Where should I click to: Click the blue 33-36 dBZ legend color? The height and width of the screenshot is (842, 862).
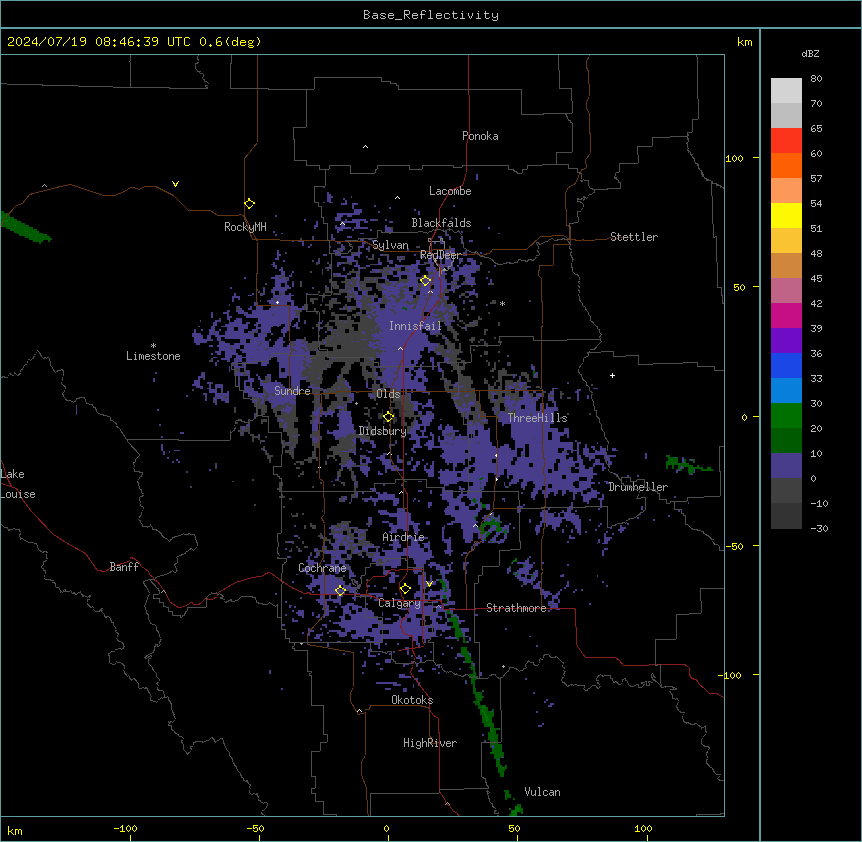786,365
